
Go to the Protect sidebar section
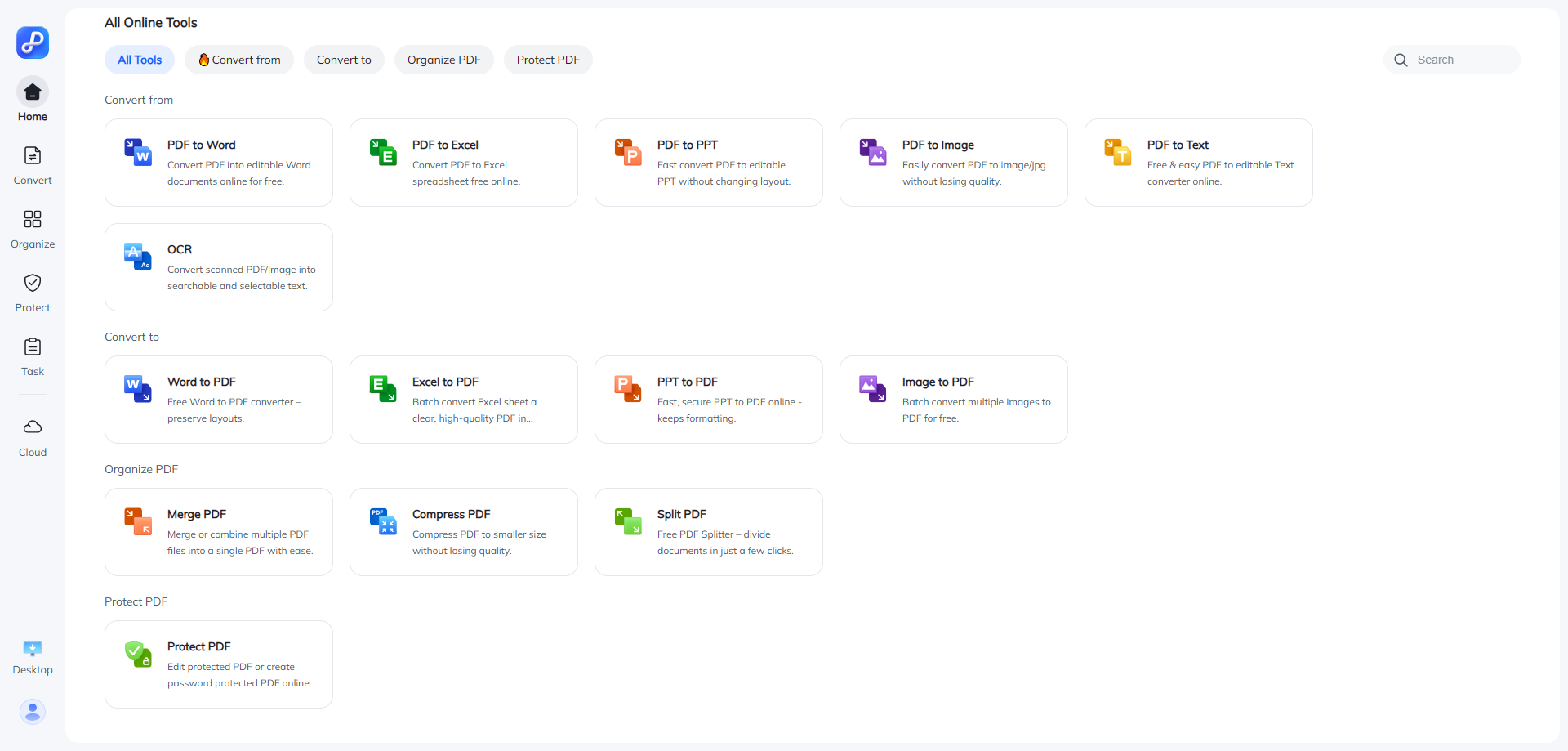tap(33, 284)
